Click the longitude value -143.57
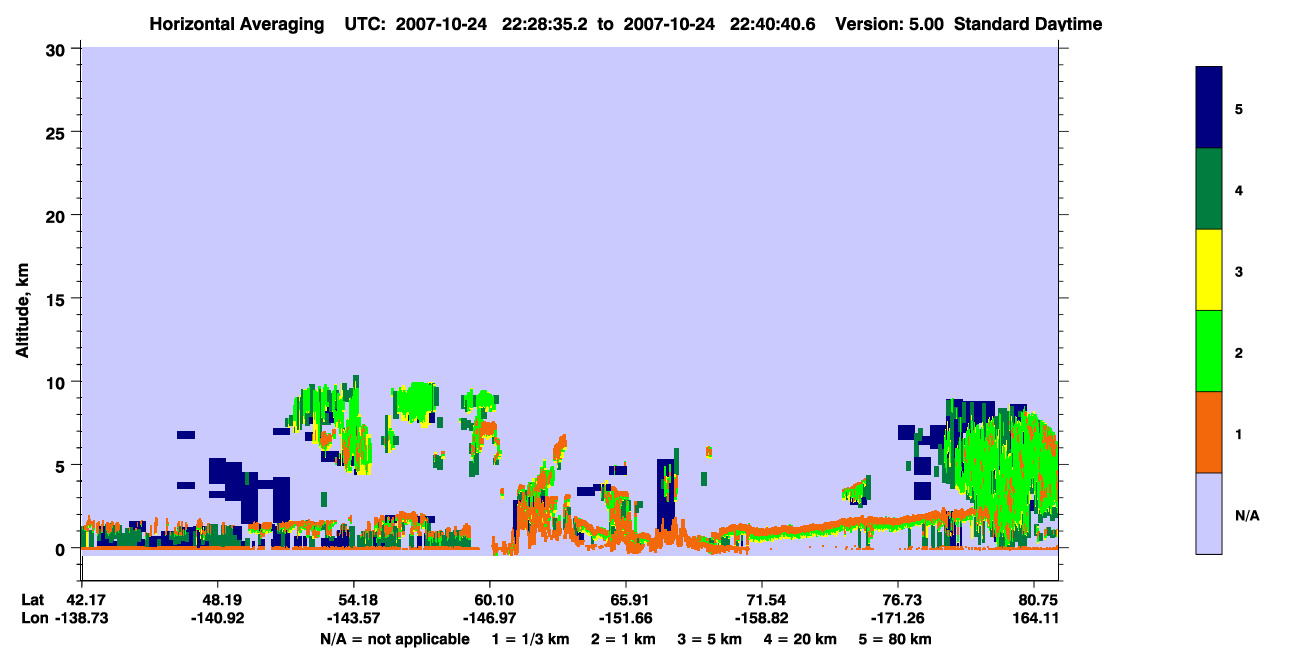 click(x=354, y=618)
